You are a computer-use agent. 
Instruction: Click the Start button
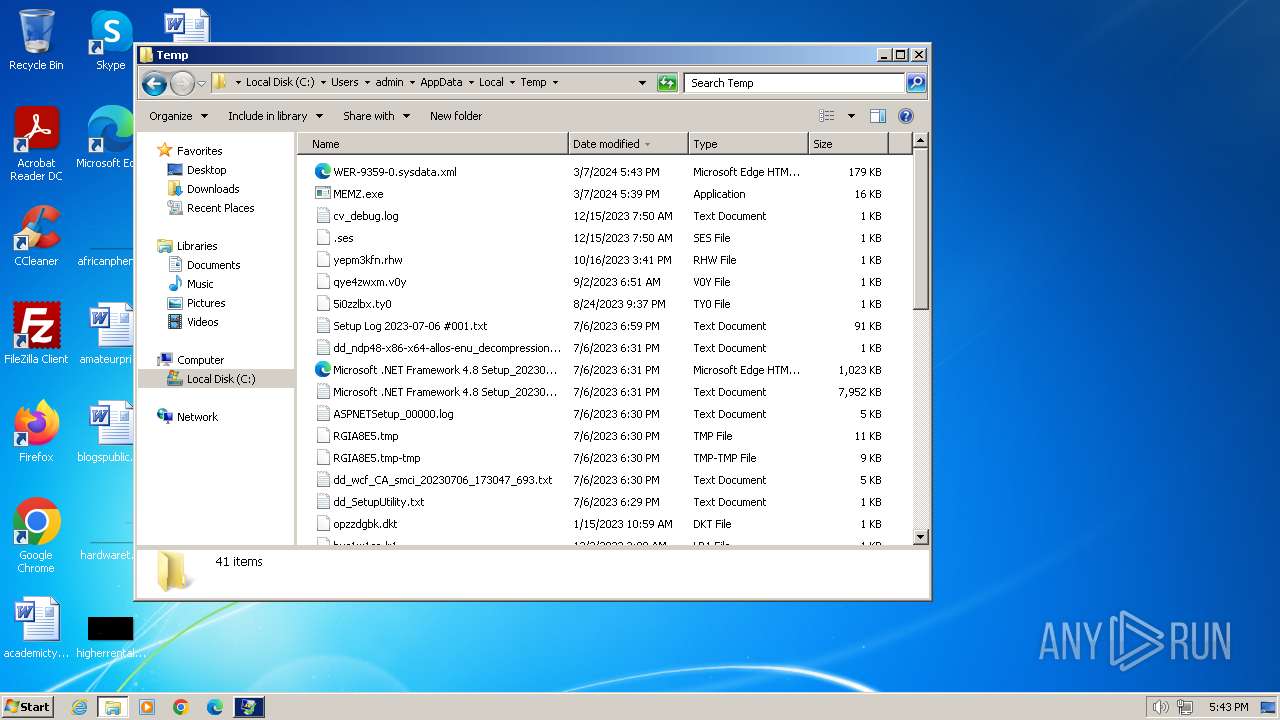27,707
